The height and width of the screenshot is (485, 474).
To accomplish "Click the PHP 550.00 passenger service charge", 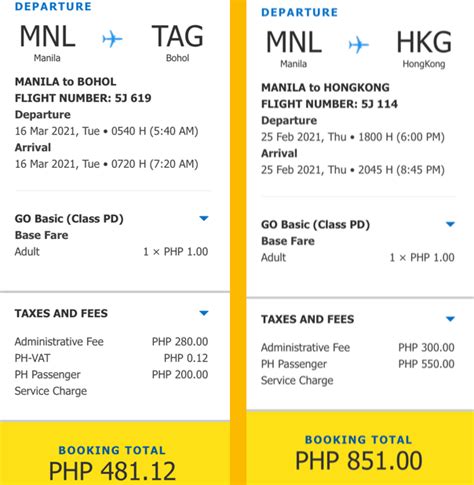I will (x=426, y=364).
